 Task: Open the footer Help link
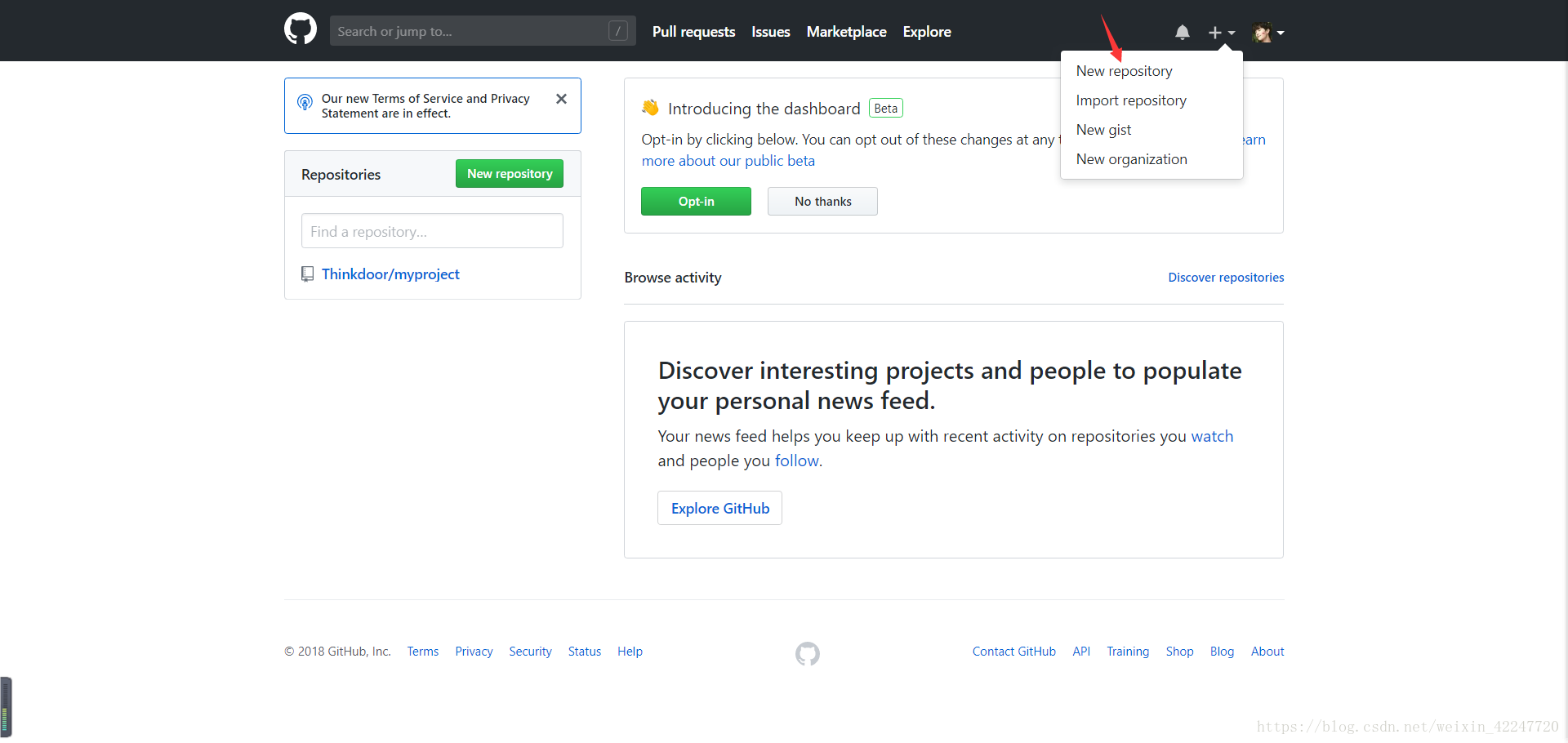[x=630, y=652]
